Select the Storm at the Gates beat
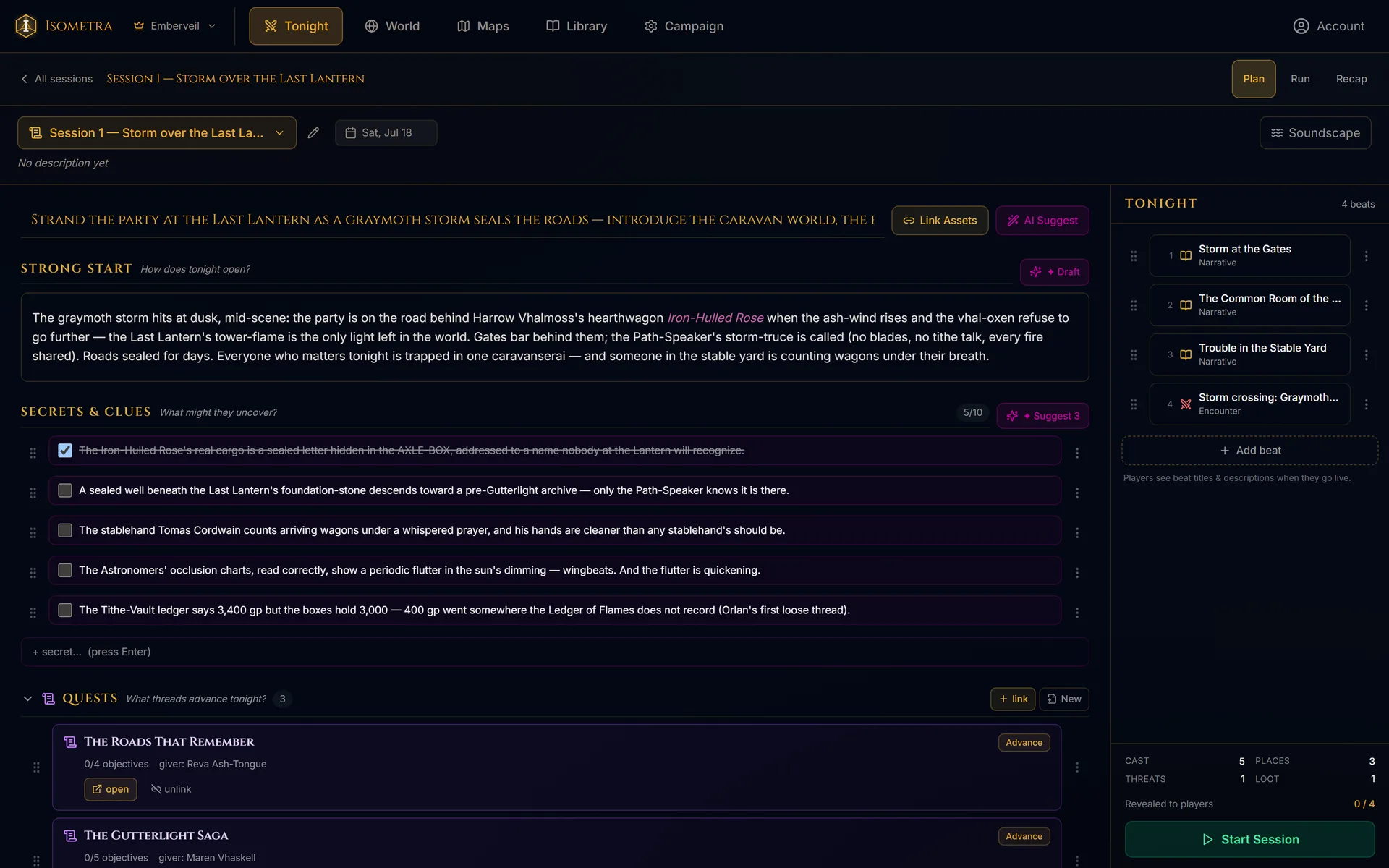The width and height of the screenshot is (1389, 868). [1249, 255]
